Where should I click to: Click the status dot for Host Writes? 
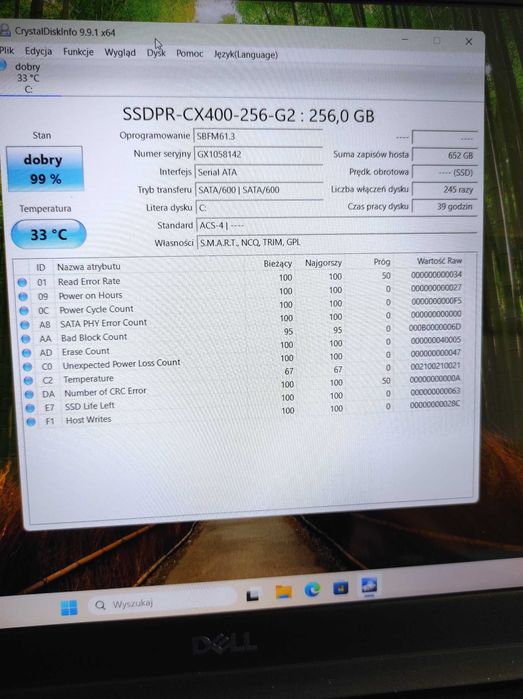click(31, 421)
